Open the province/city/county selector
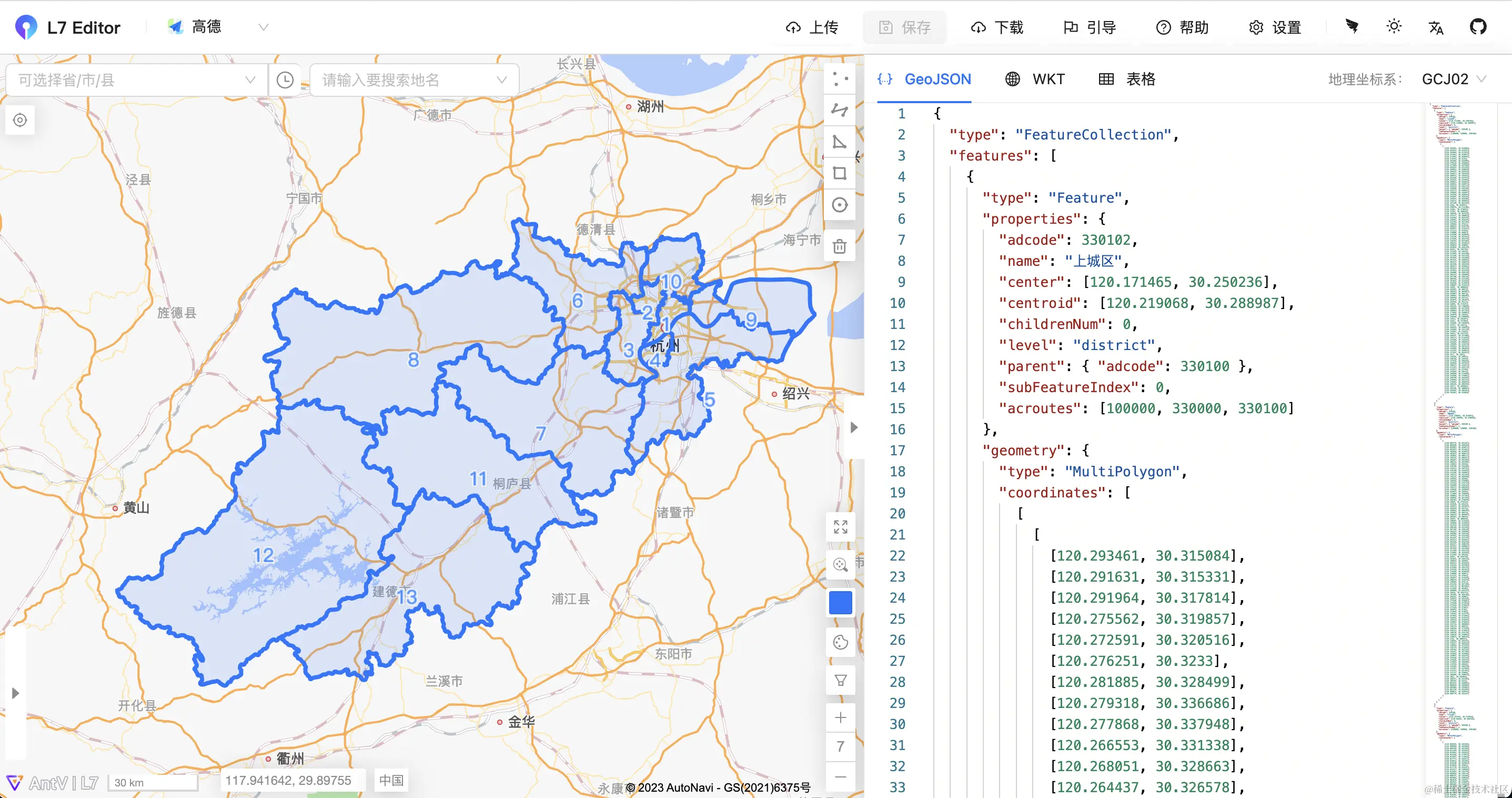The width and height of the screenshot is (1512, 798). pyautogui.click(x=136, y=80)
